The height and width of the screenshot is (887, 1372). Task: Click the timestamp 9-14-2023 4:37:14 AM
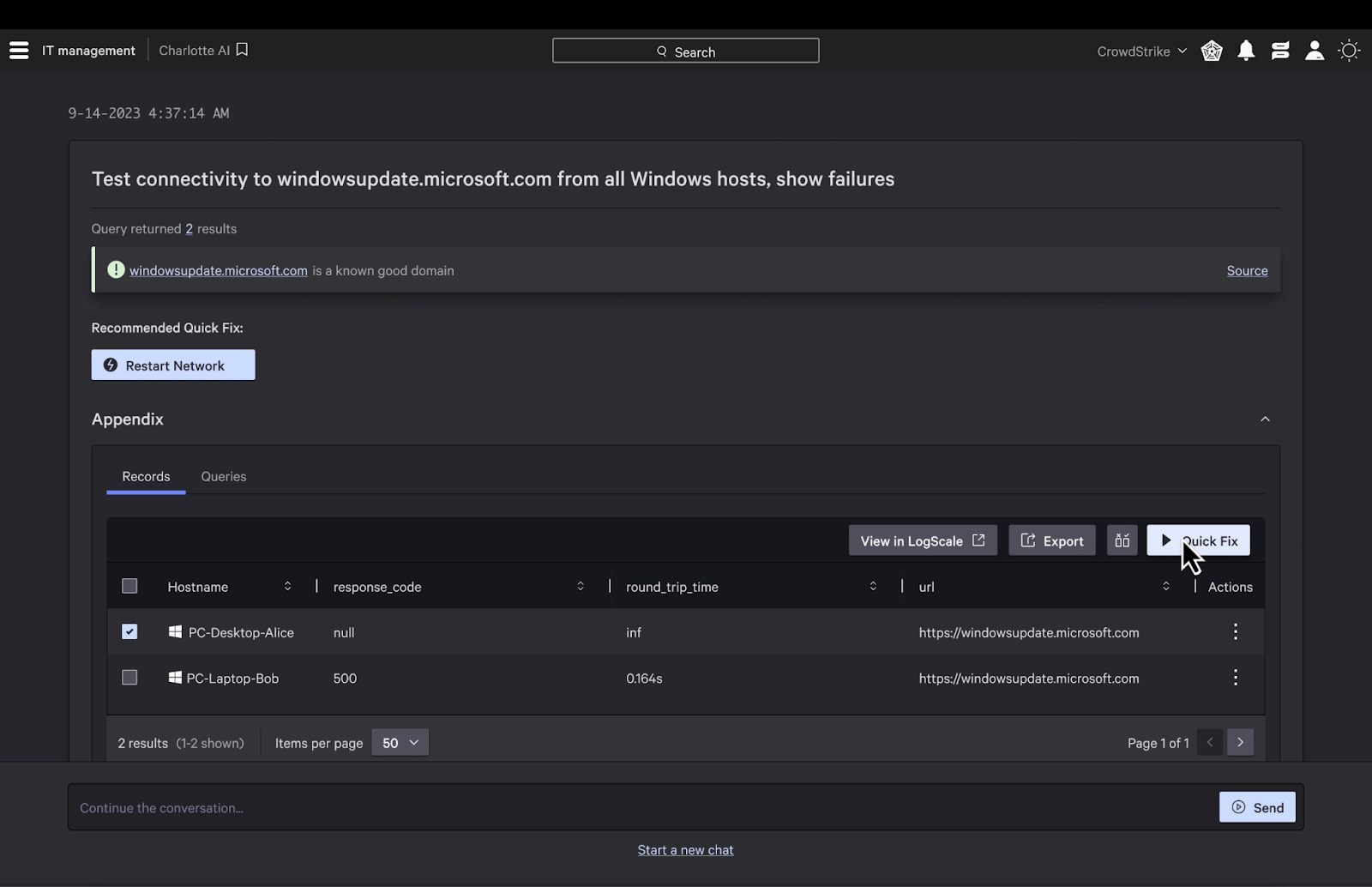pyautogui.click(x=148, y=113)
